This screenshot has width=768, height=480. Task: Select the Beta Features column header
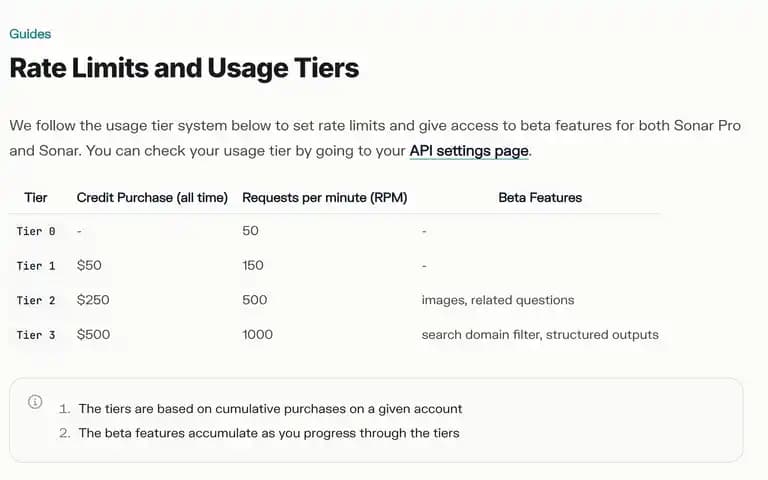(x=540, y=197)
